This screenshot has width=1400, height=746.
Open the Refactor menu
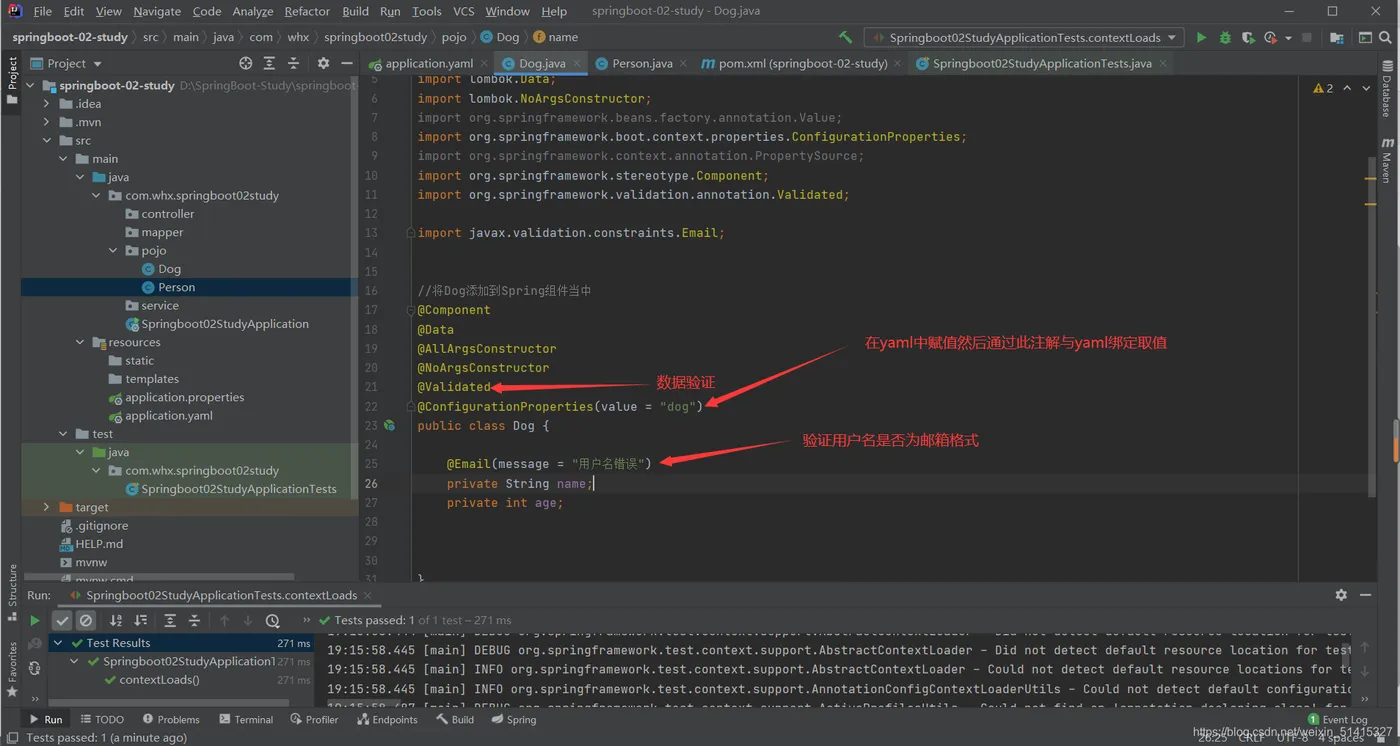(307, 11)
